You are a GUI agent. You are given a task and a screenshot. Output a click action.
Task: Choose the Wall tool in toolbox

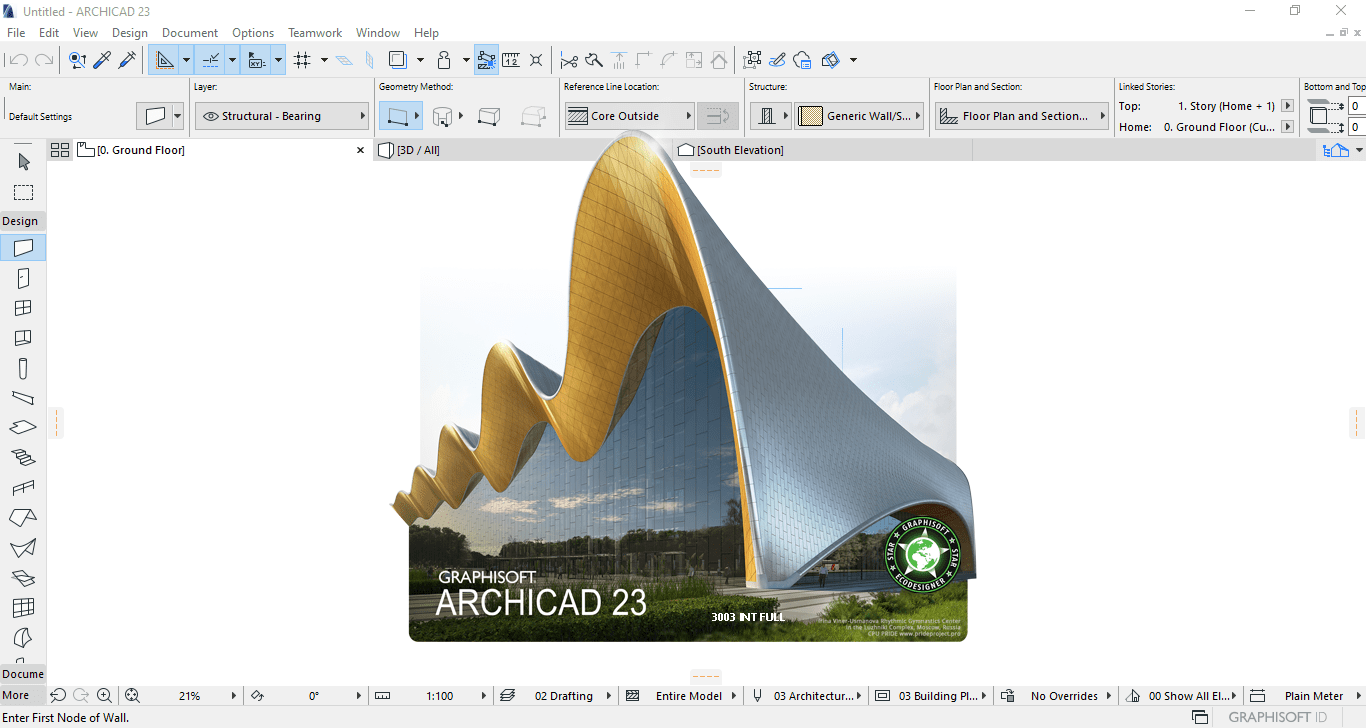24,247
